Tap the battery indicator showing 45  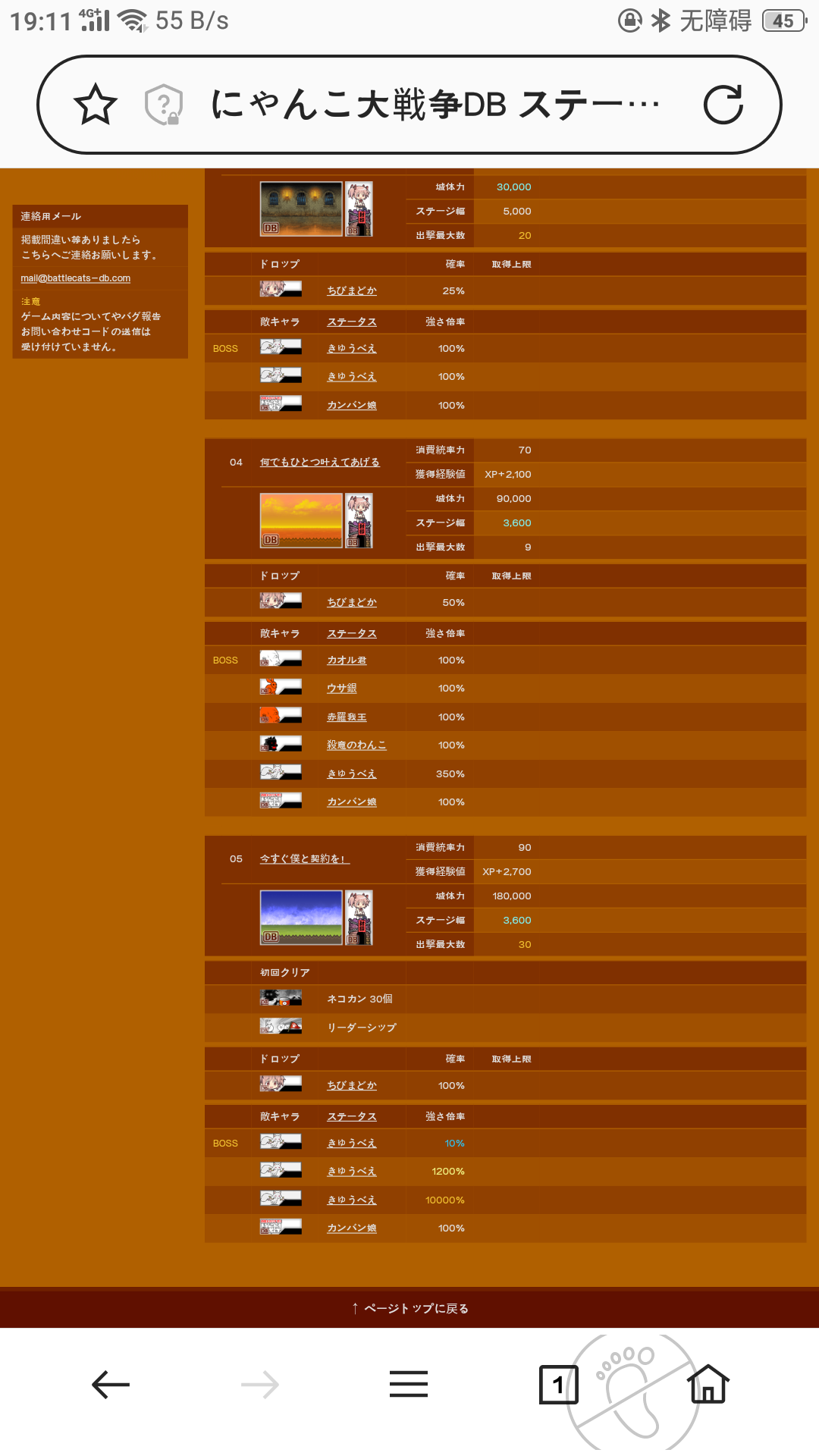pyautogui.click(x=784, y=20)
